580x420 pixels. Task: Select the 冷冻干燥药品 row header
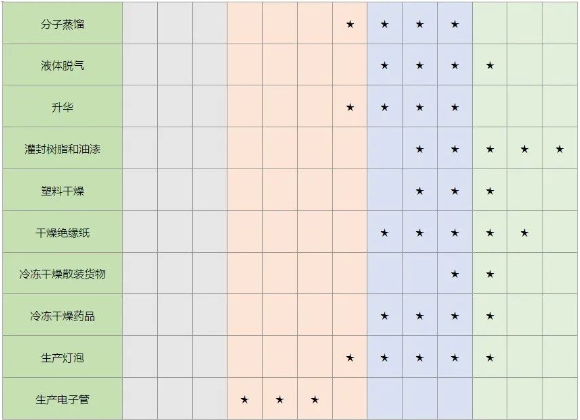(x=63, y=315)
